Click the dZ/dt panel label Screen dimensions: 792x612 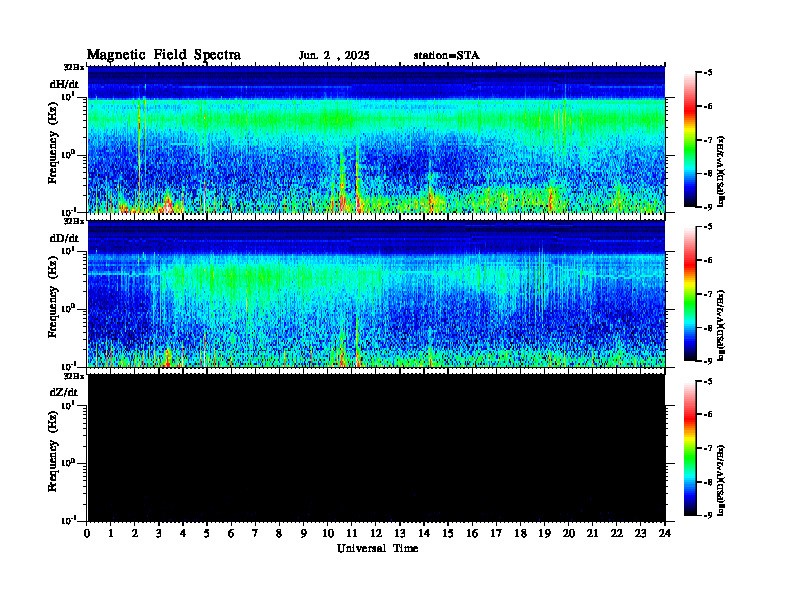pos(64,392)
